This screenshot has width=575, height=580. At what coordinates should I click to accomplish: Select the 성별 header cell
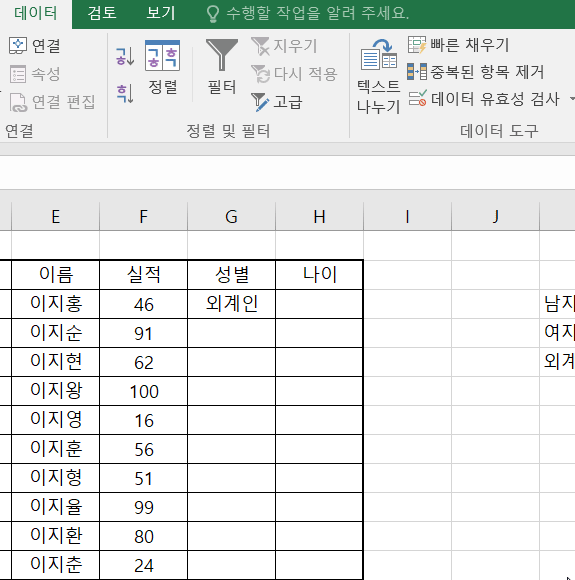[x=232, y=275]
